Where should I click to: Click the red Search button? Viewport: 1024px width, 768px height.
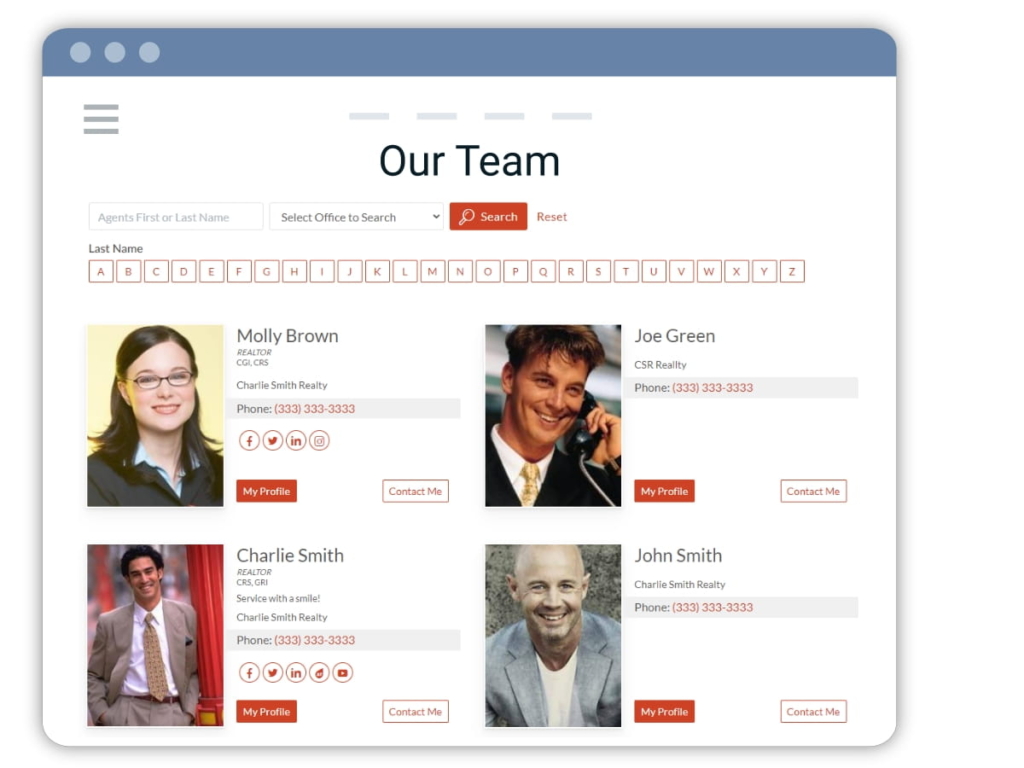[488, 217]
